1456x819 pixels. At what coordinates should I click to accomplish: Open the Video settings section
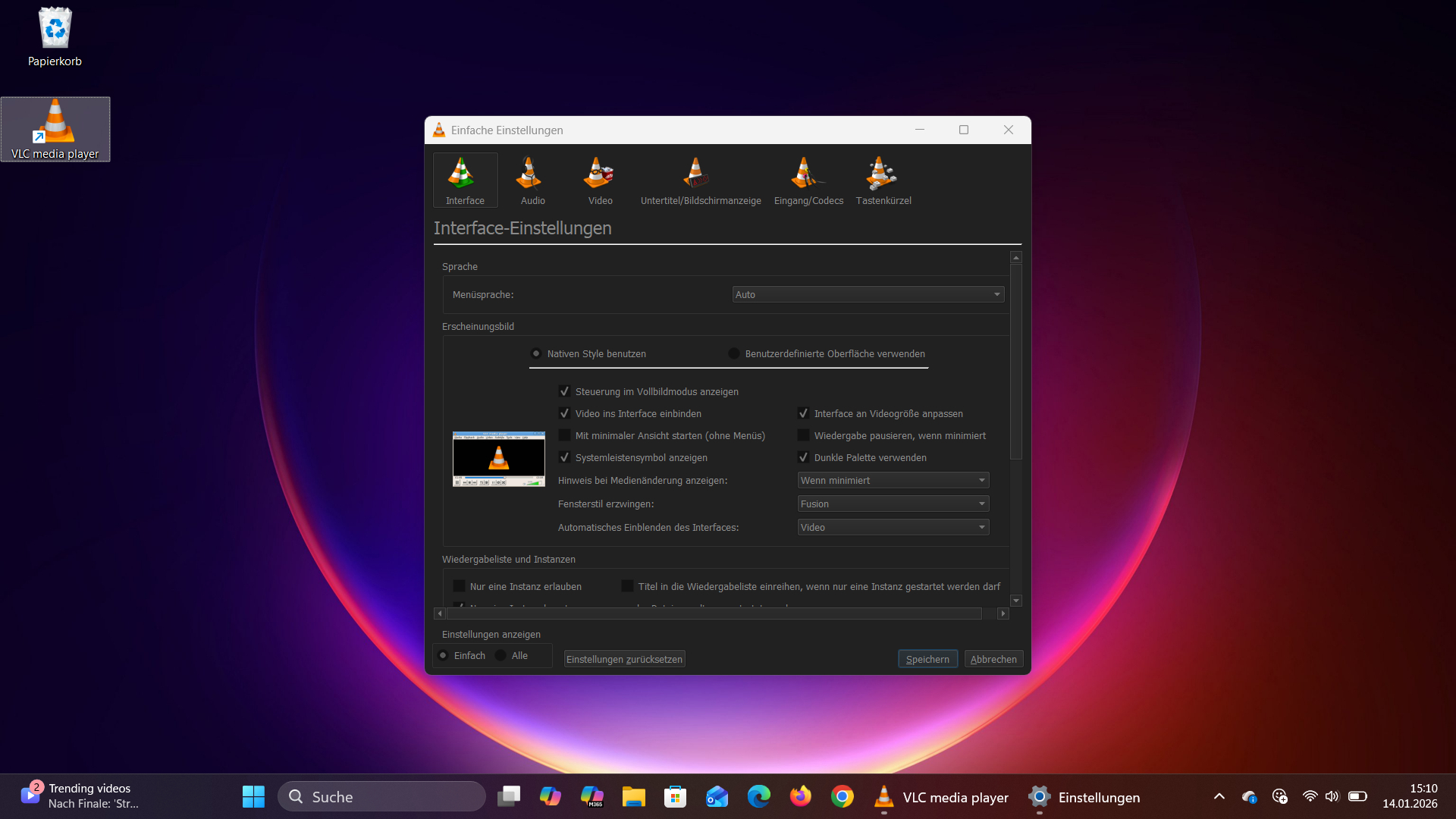[x=599, y=180]
